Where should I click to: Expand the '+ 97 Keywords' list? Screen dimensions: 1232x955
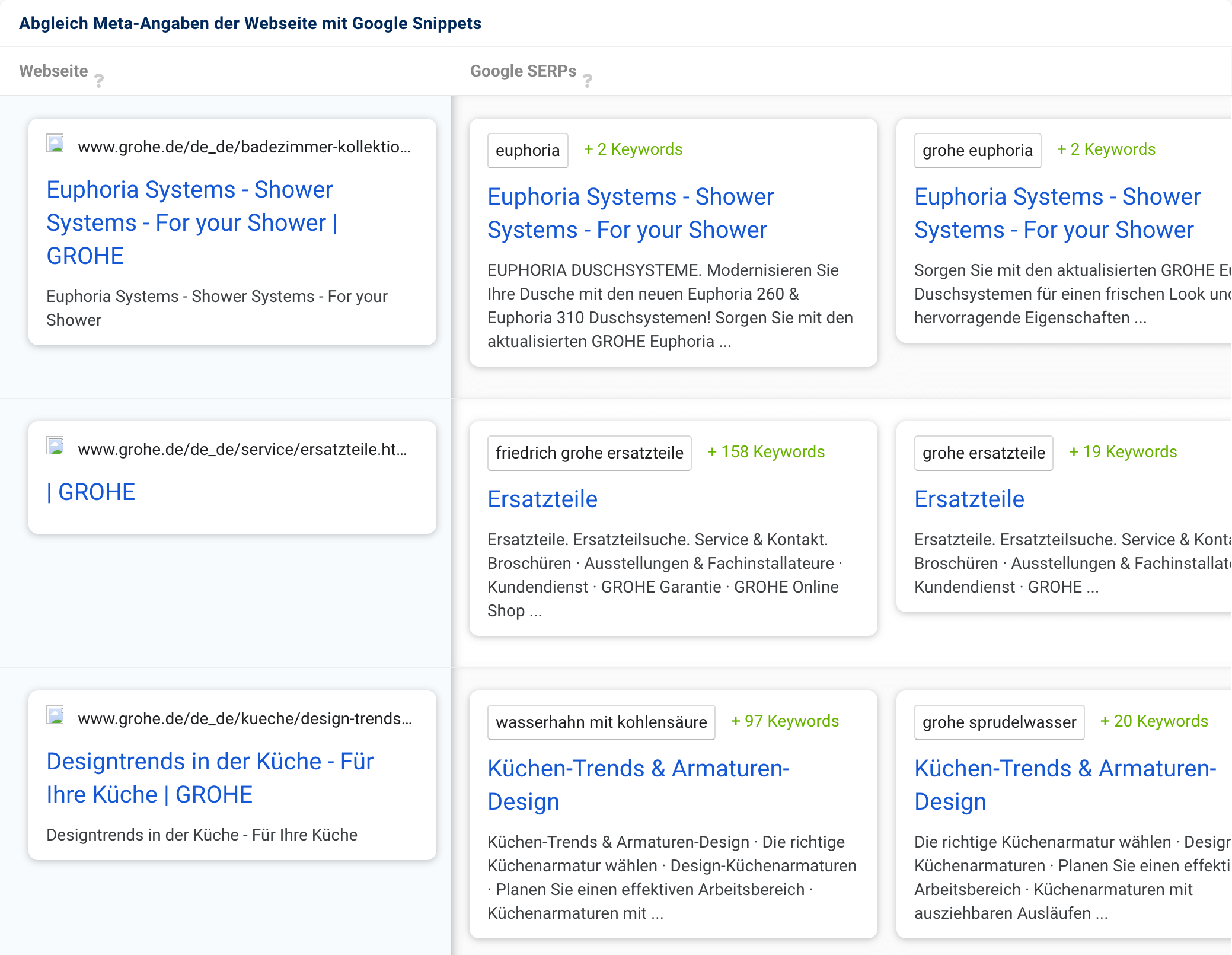[x=785, y=721]
